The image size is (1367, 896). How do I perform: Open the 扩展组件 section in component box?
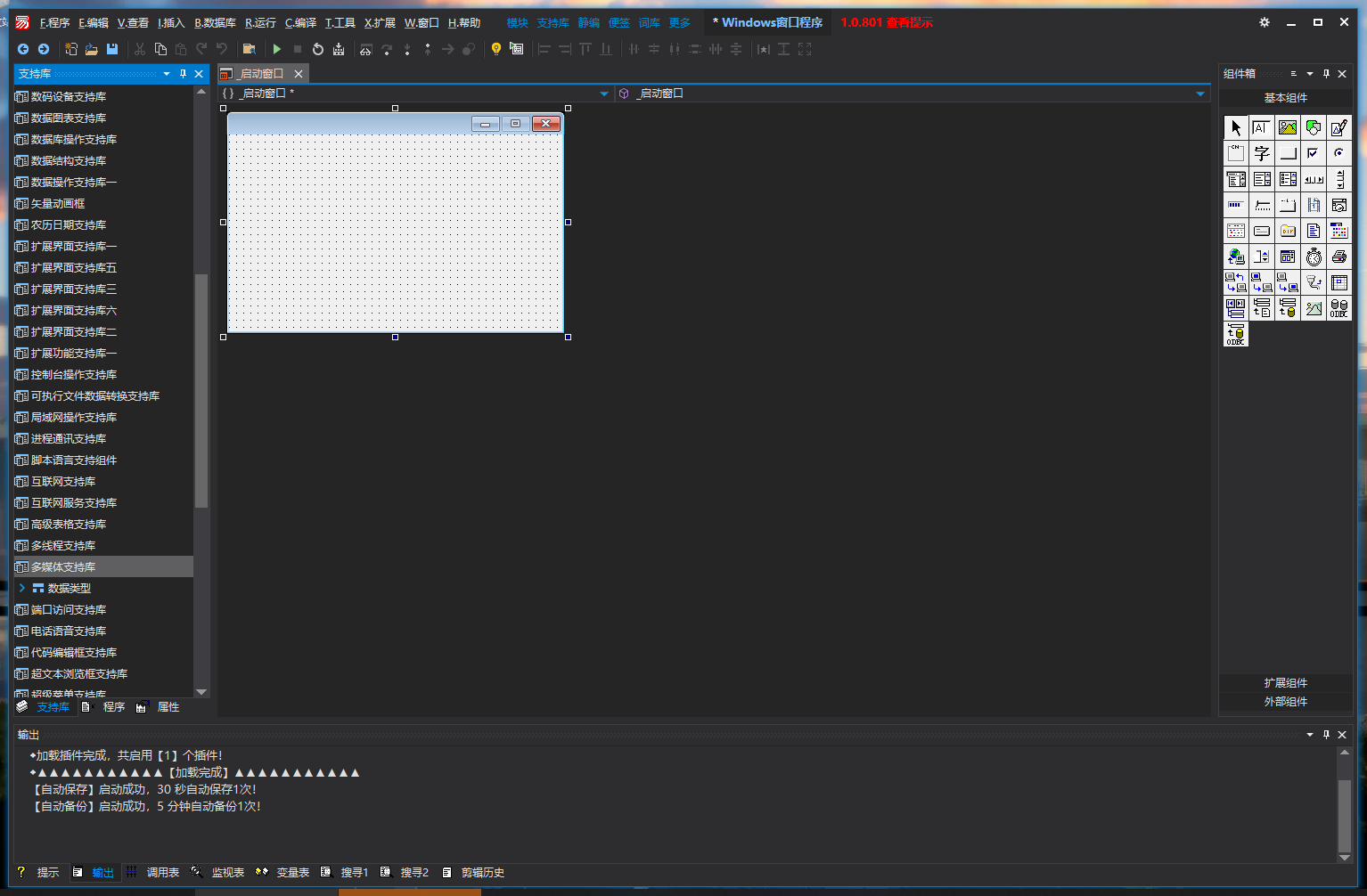pyautogui.click(x=1286, y=683)
